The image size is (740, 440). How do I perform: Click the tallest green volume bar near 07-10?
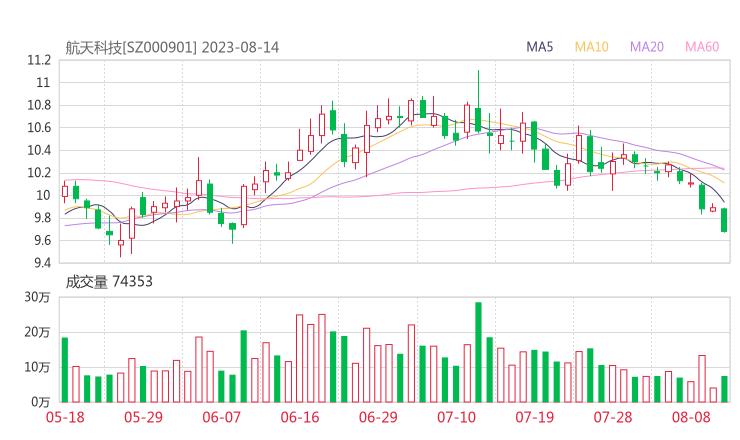[x=478, y=352]
